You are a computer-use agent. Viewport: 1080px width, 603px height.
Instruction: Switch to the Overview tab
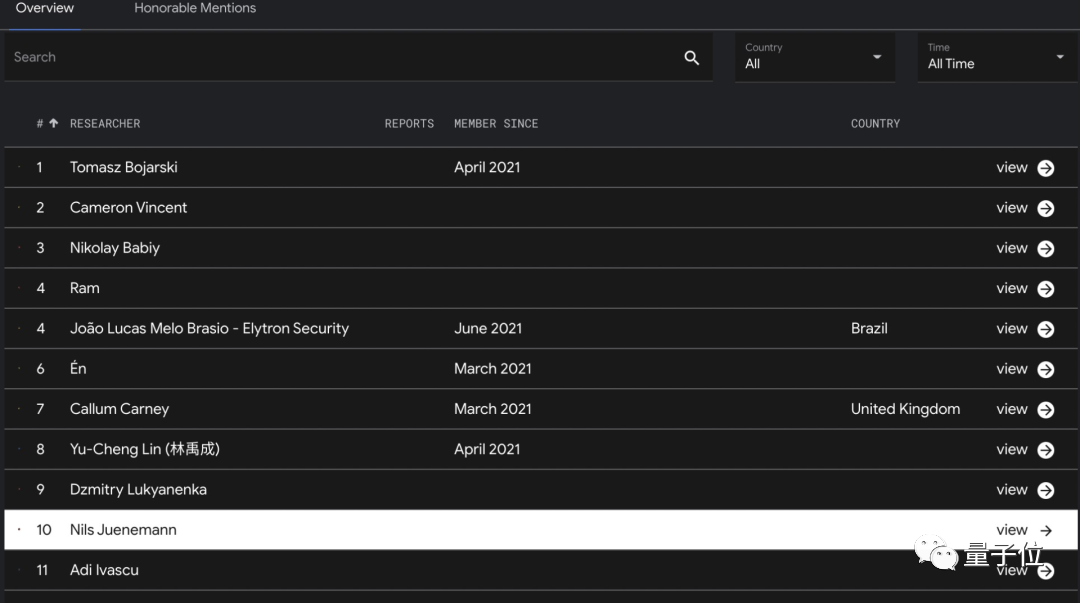pyautogui.click(x=44, y=9)
